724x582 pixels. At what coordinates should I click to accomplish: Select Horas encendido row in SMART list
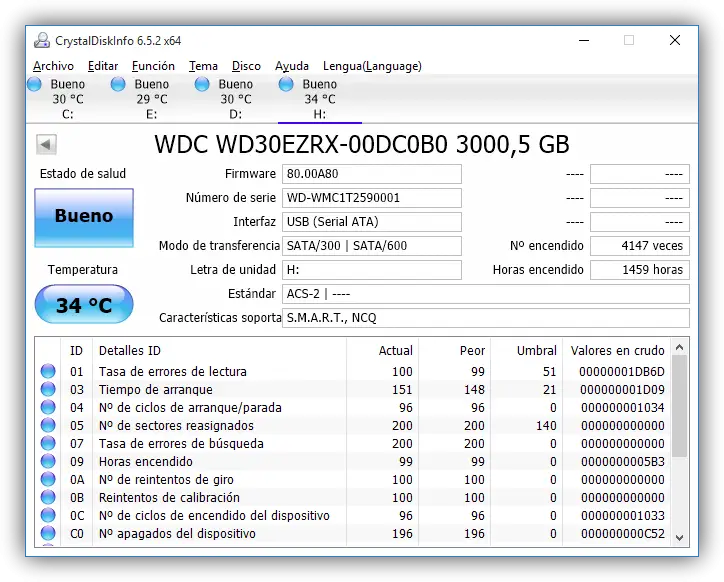(353, 461)
